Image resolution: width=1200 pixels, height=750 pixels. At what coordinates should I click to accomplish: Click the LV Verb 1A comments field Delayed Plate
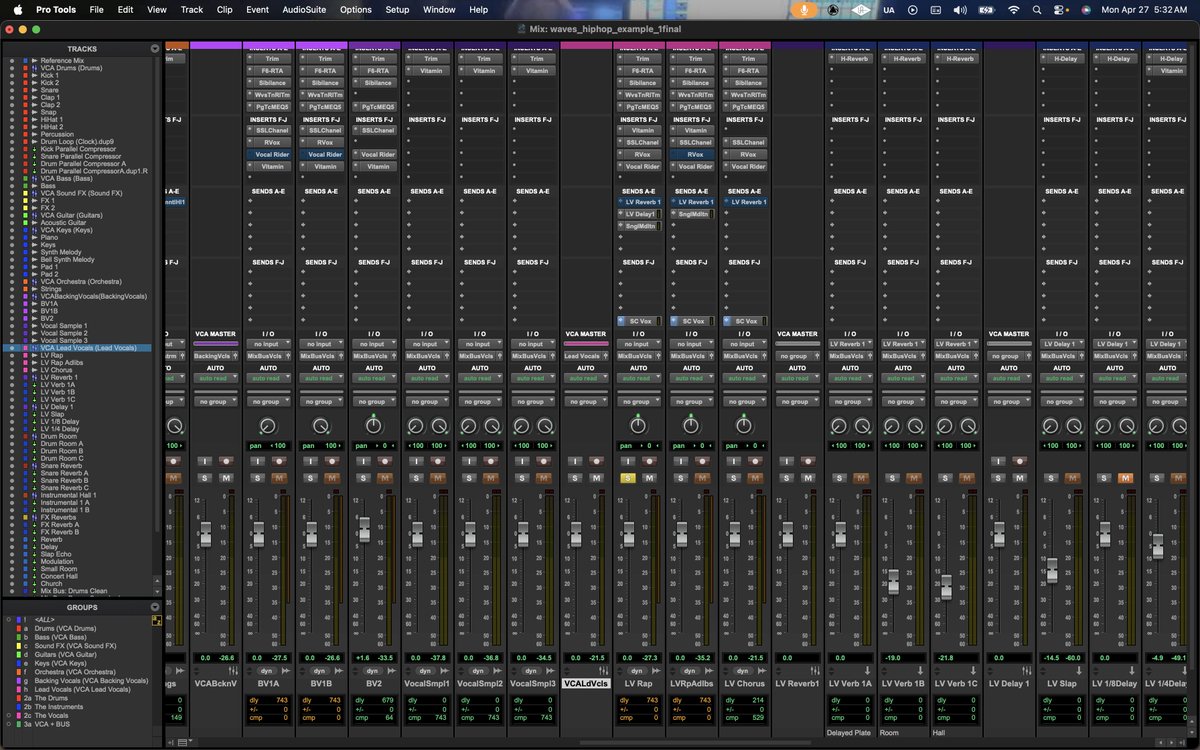pos(849,732)
